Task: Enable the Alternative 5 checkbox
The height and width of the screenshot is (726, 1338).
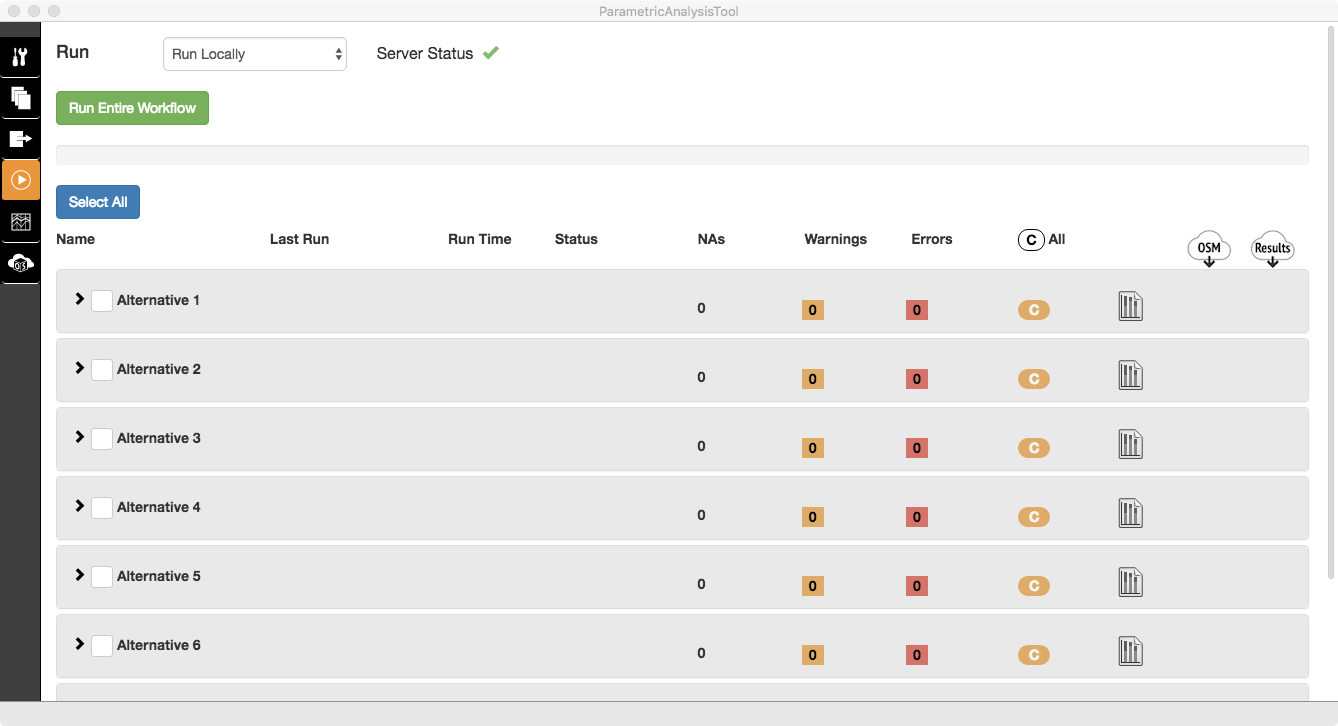Action: [102, 577]
